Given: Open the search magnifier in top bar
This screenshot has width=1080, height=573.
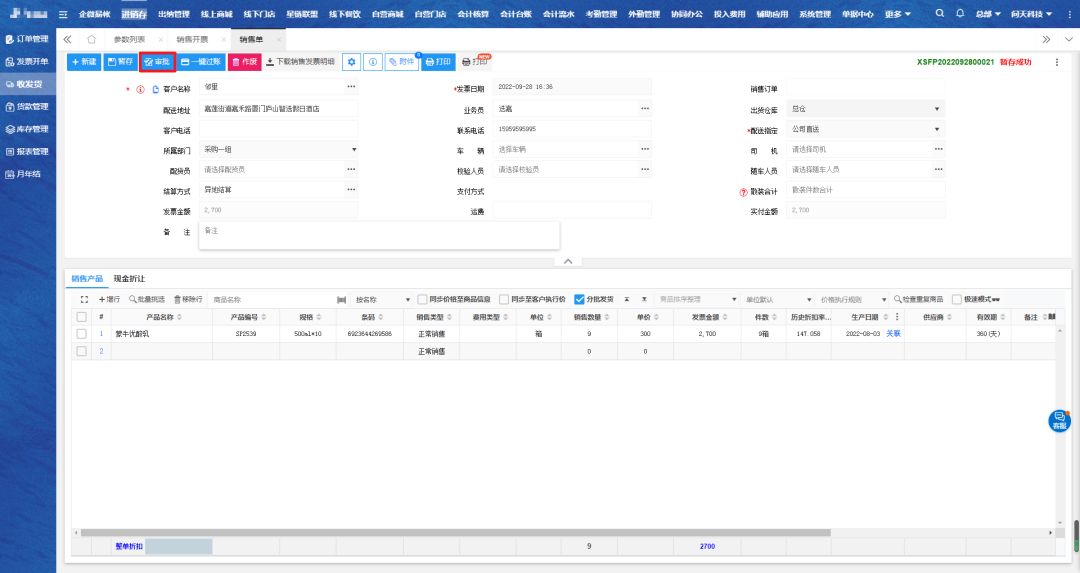Looking at the screenshot, I should 940,14.
